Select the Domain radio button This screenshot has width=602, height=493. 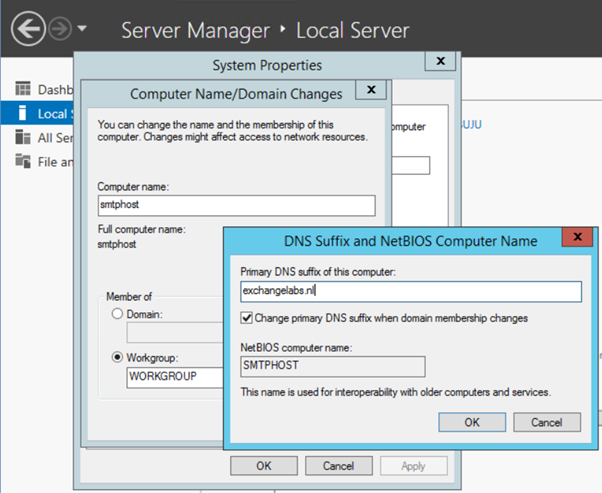tap(117, 315)
